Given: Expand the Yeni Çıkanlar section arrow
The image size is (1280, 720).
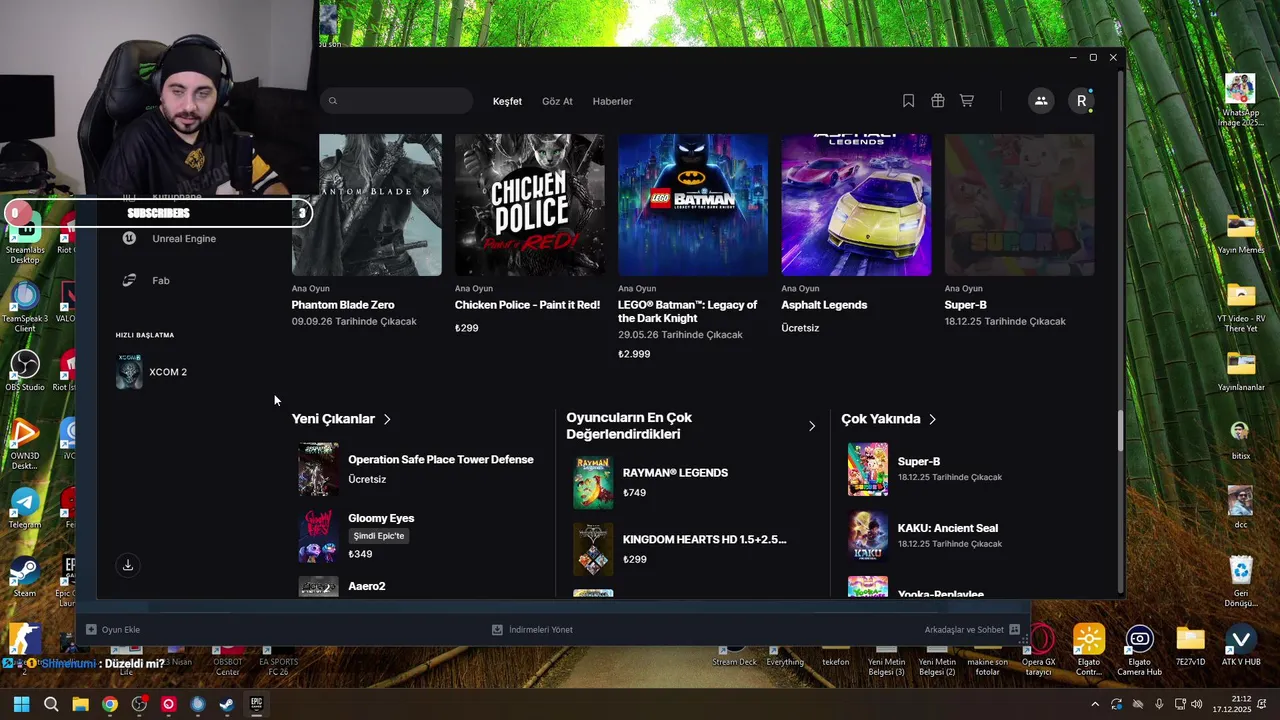Looking at the screenshot, I should point(387,419).
